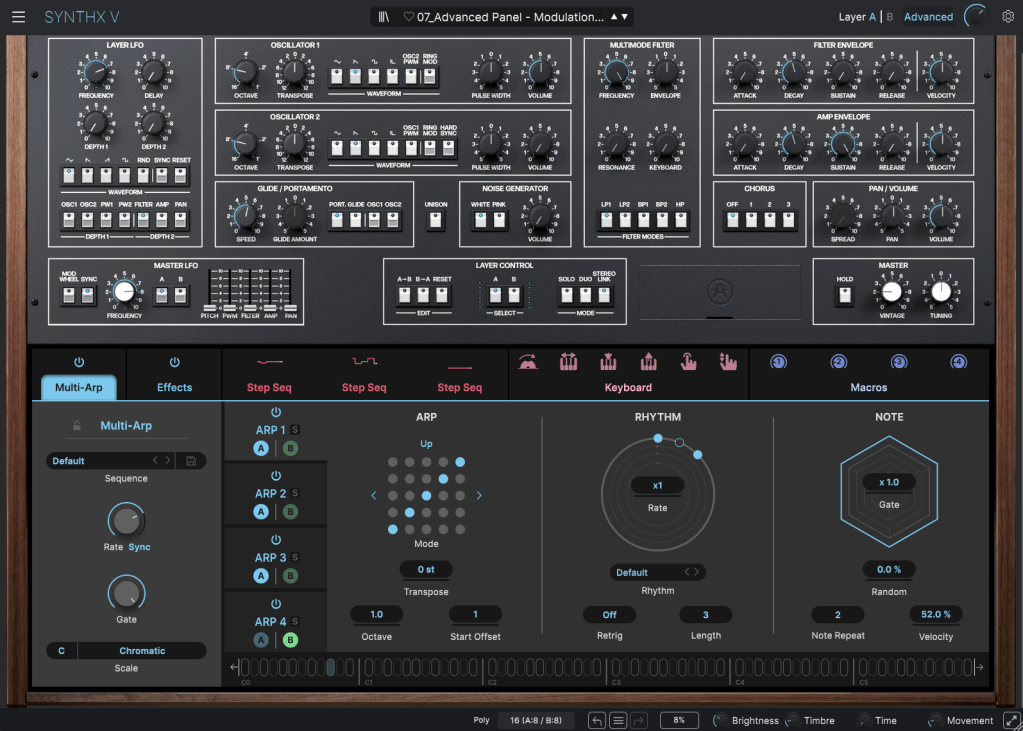Open the preset library browser icon
Viewport: 1023px width, 731px height.
pyautogui.click(x=383, y=17)
